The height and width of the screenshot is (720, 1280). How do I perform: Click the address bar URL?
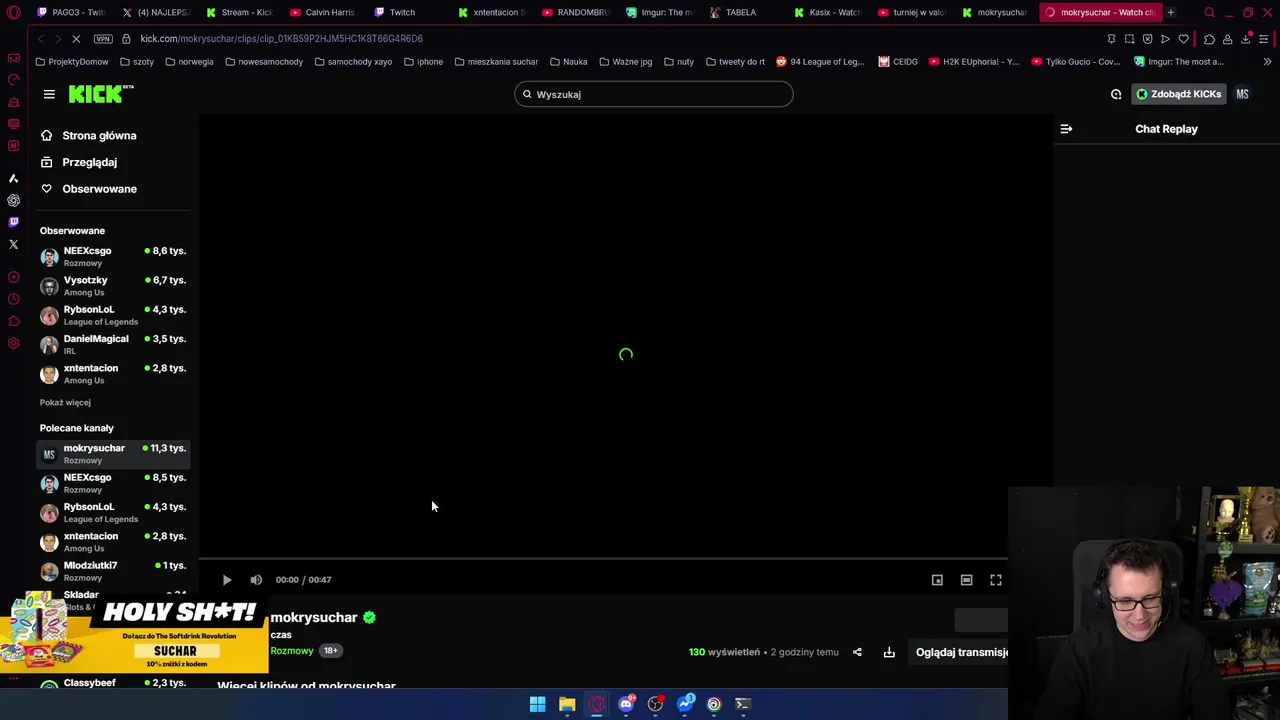click(x=281, y=38)
